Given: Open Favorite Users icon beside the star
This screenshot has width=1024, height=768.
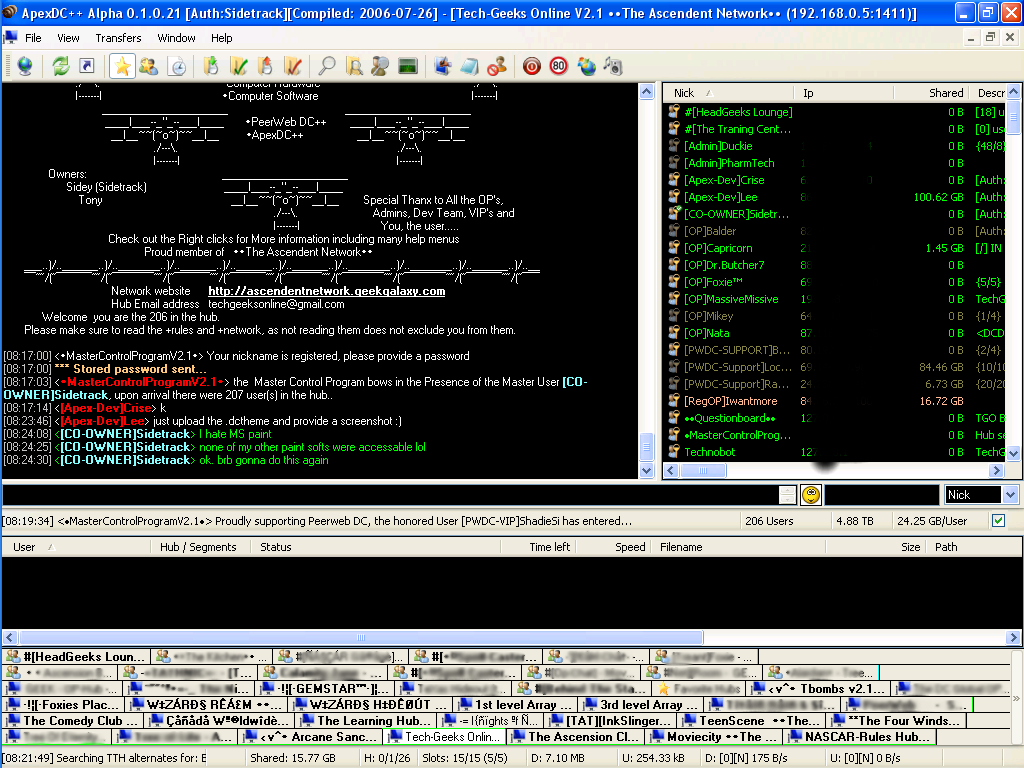Looking at the screenshot, I should [149, 66].
